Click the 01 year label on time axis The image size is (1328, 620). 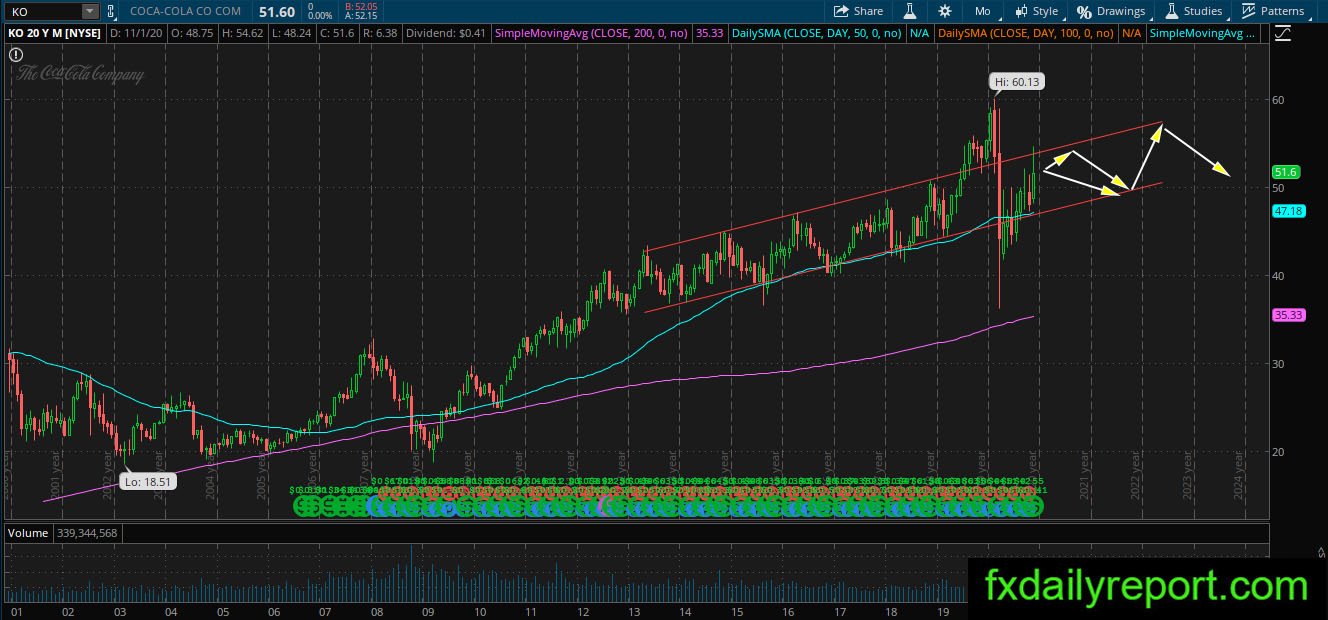click(15, 612)
